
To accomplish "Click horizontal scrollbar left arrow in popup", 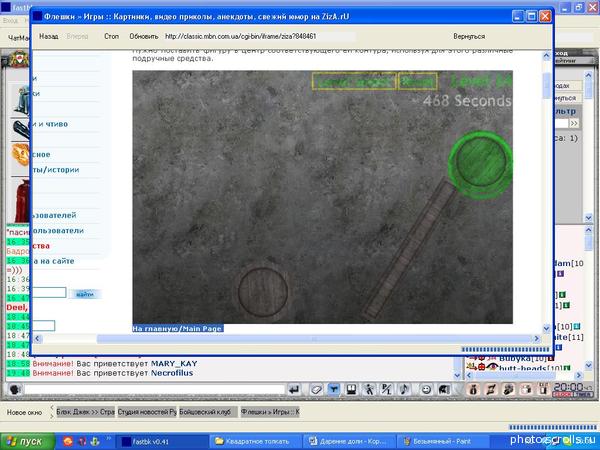I will click(38, 339).
